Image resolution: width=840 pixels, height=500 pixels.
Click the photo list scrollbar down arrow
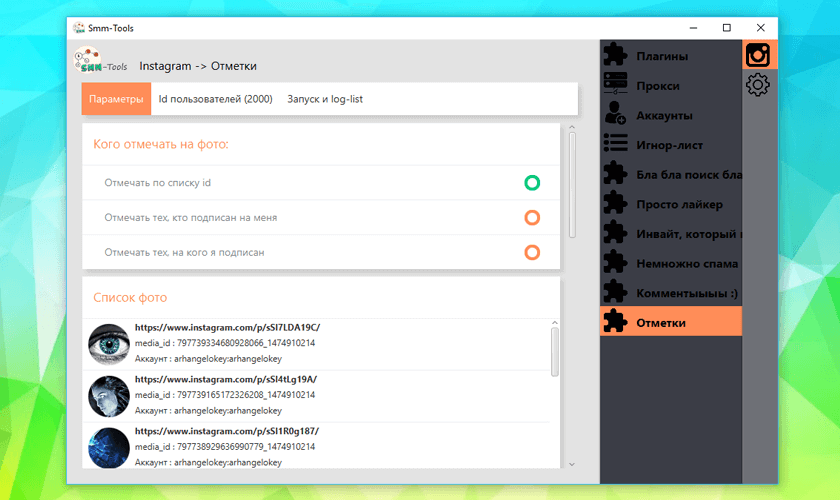click(571, 464)
